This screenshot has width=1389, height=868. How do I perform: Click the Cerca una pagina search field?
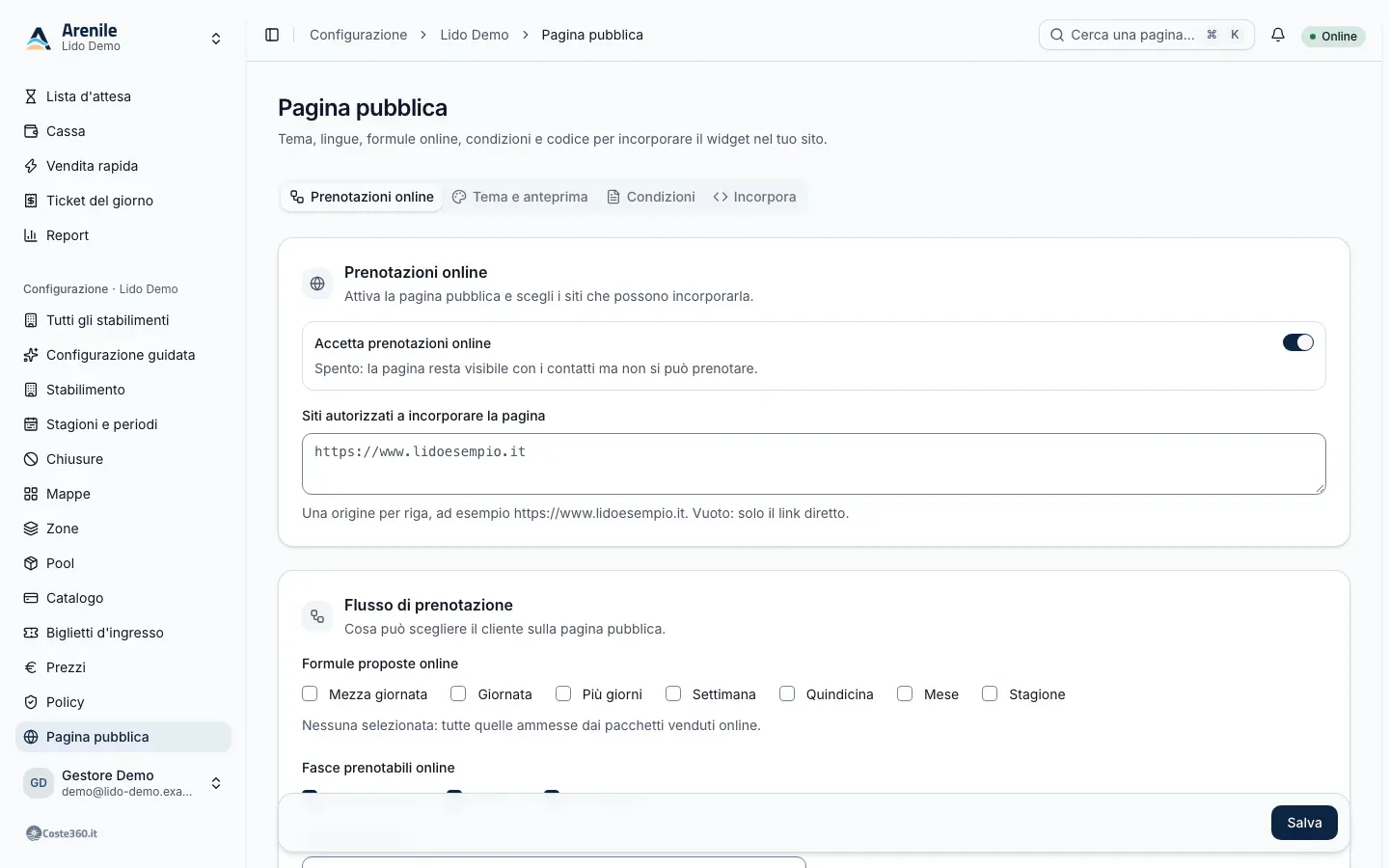pyautogui.click(x=1147, y=35)
